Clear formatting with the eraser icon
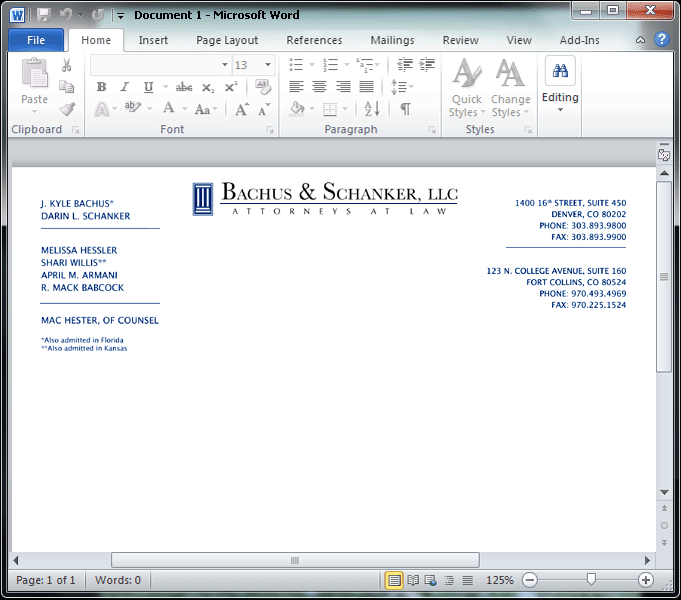Image resolution: width=681 pixels, height=600 pixels. tap(263, 86)
